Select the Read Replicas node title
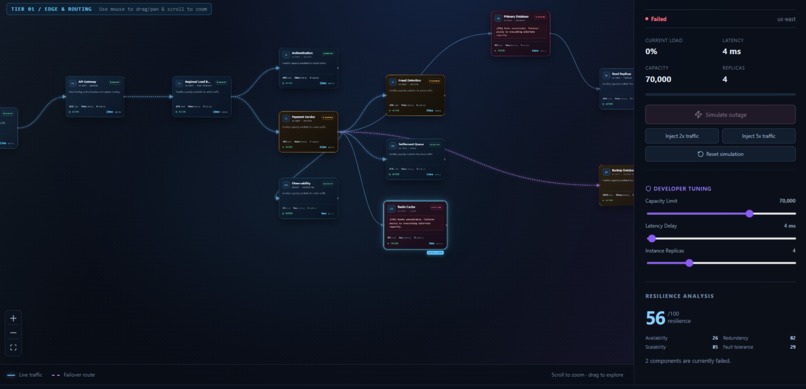This screenshot has height=389, width=806. pyautogui.click(x=621, y=74)
